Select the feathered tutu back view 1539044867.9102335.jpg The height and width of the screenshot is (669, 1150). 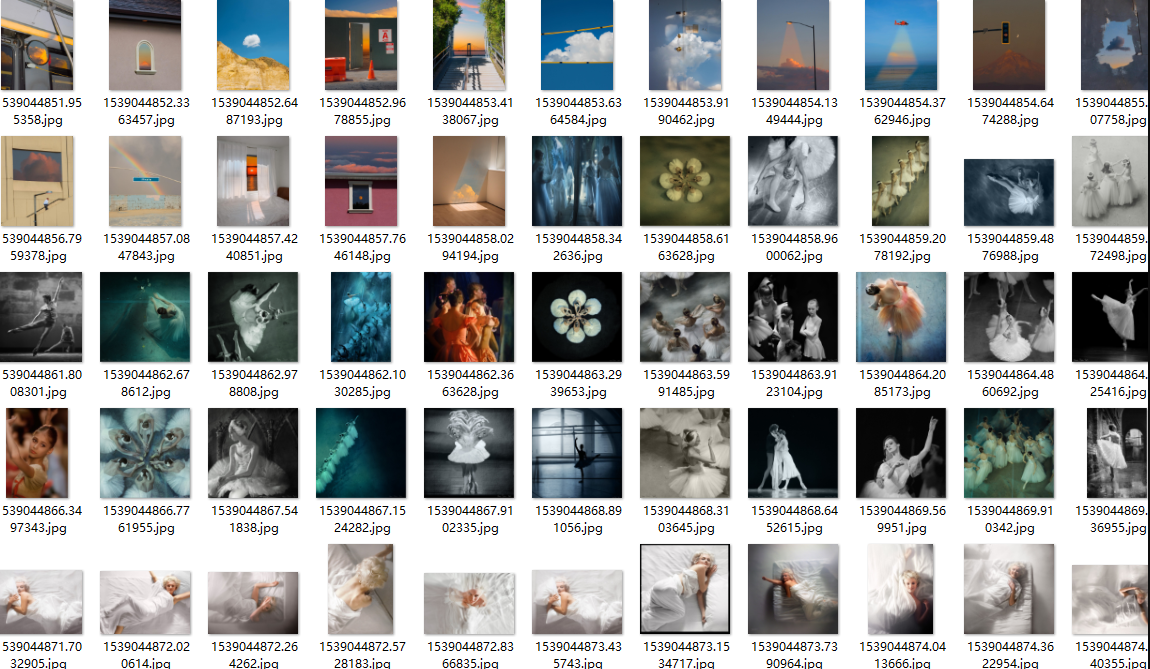(469, 453)
